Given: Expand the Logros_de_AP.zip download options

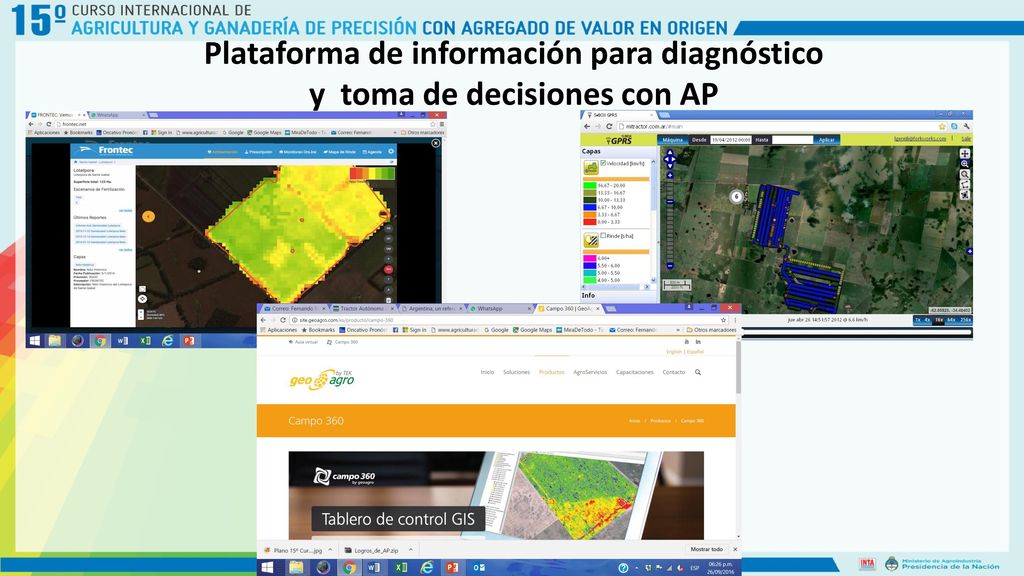Looking at the screenshot, I should (x=410, y=550).
